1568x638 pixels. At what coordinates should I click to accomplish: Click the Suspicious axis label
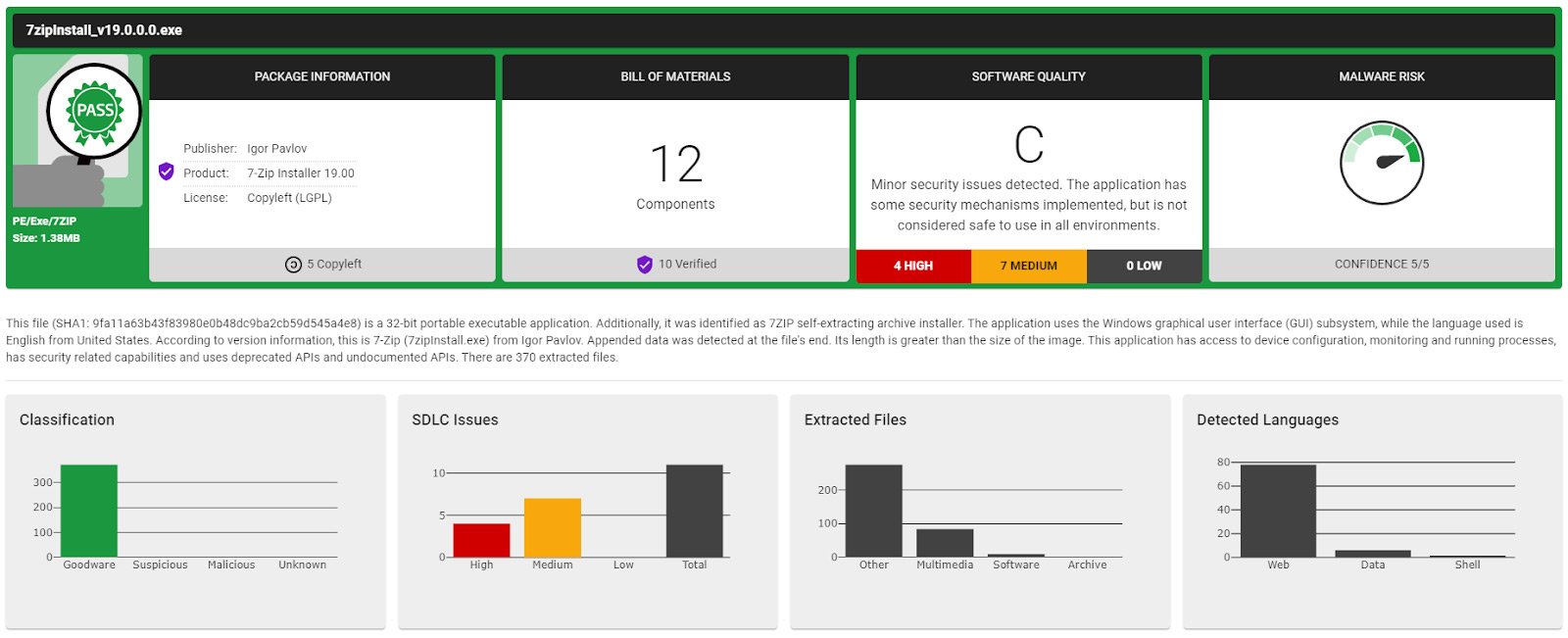[160, 565]
